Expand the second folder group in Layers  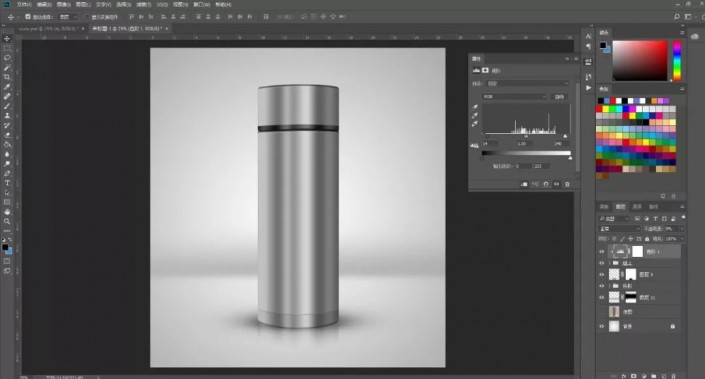coord(610,286)
